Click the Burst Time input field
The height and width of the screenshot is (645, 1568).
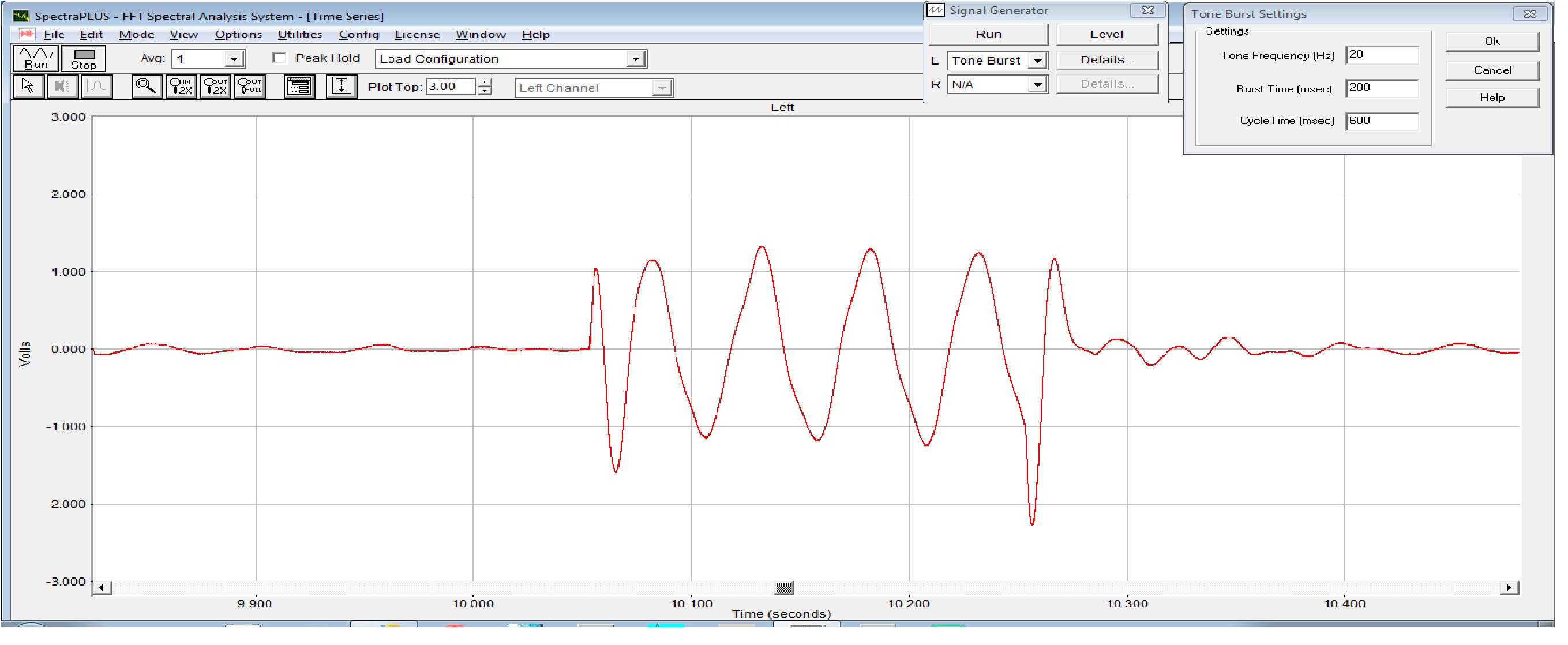coord(1382,88)
